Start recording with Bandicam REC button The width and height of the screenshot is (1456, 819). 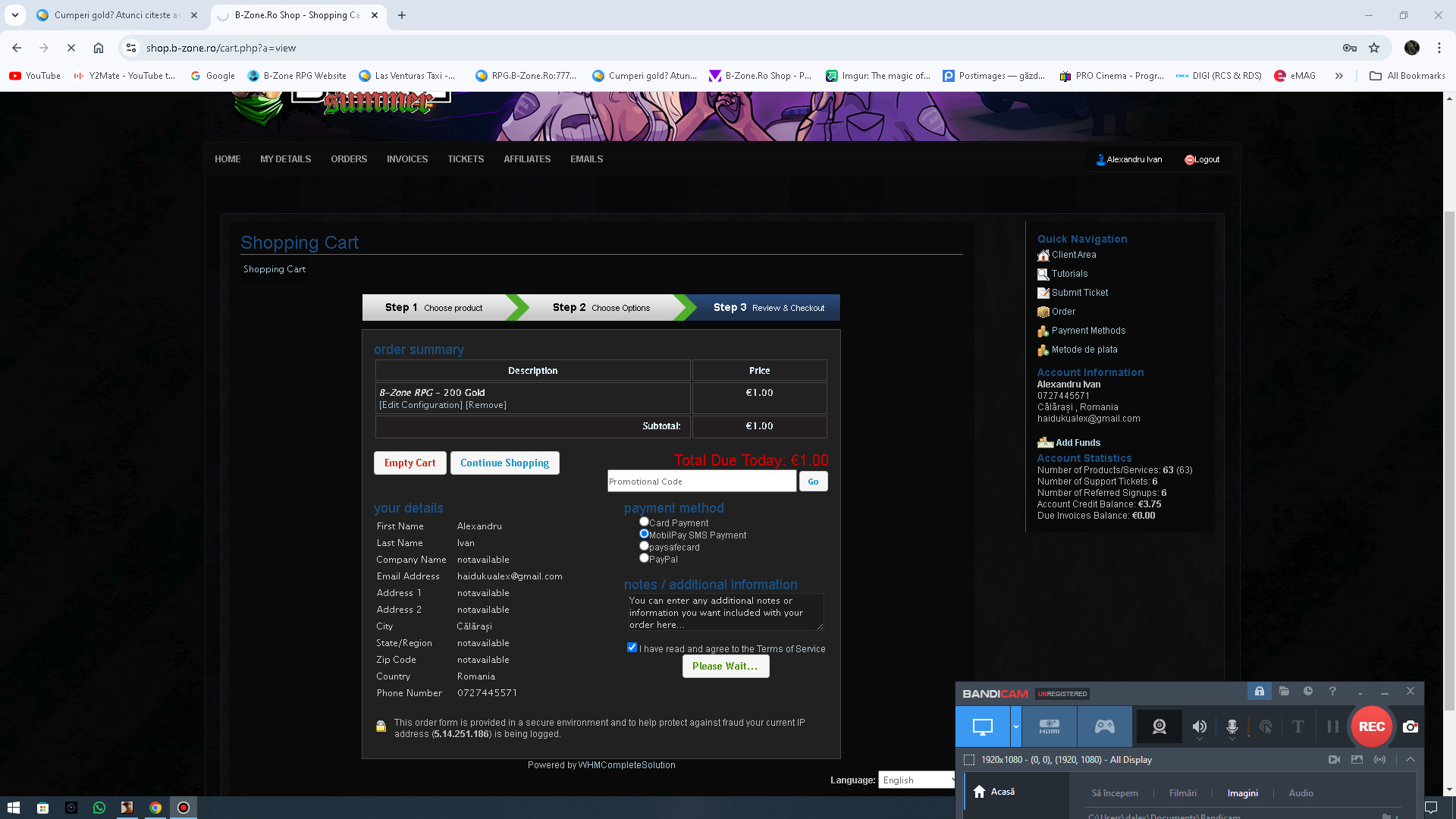1371,726
